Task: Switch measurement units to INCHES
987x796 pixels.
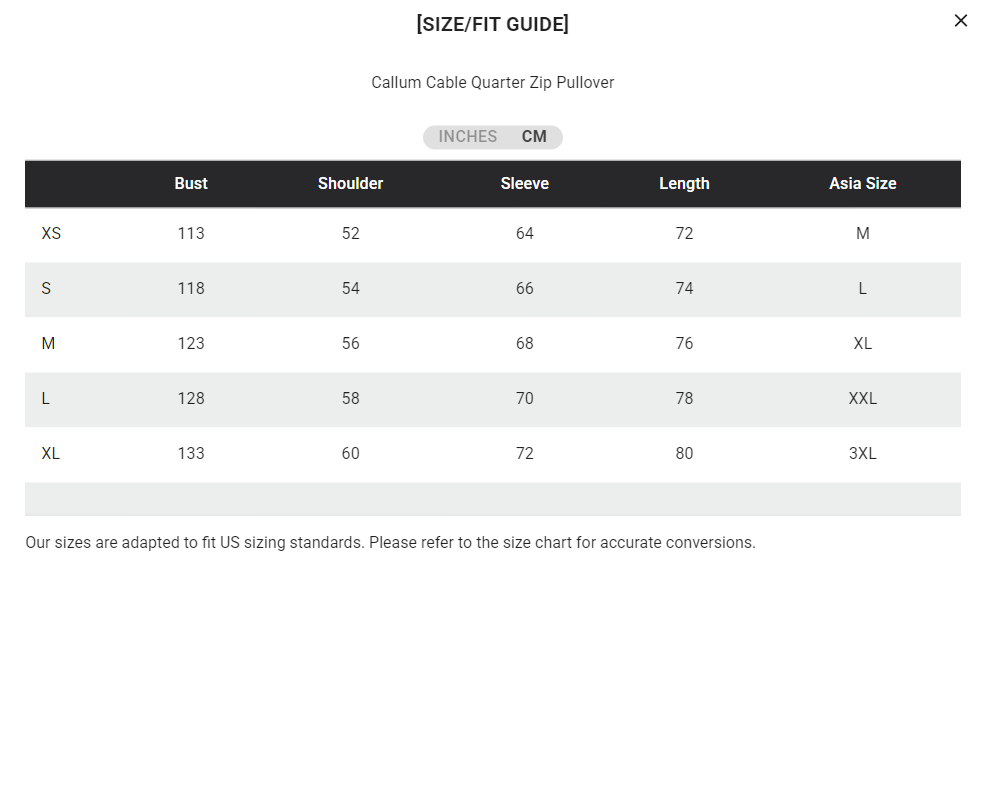Action: click(x=467, y=137)
